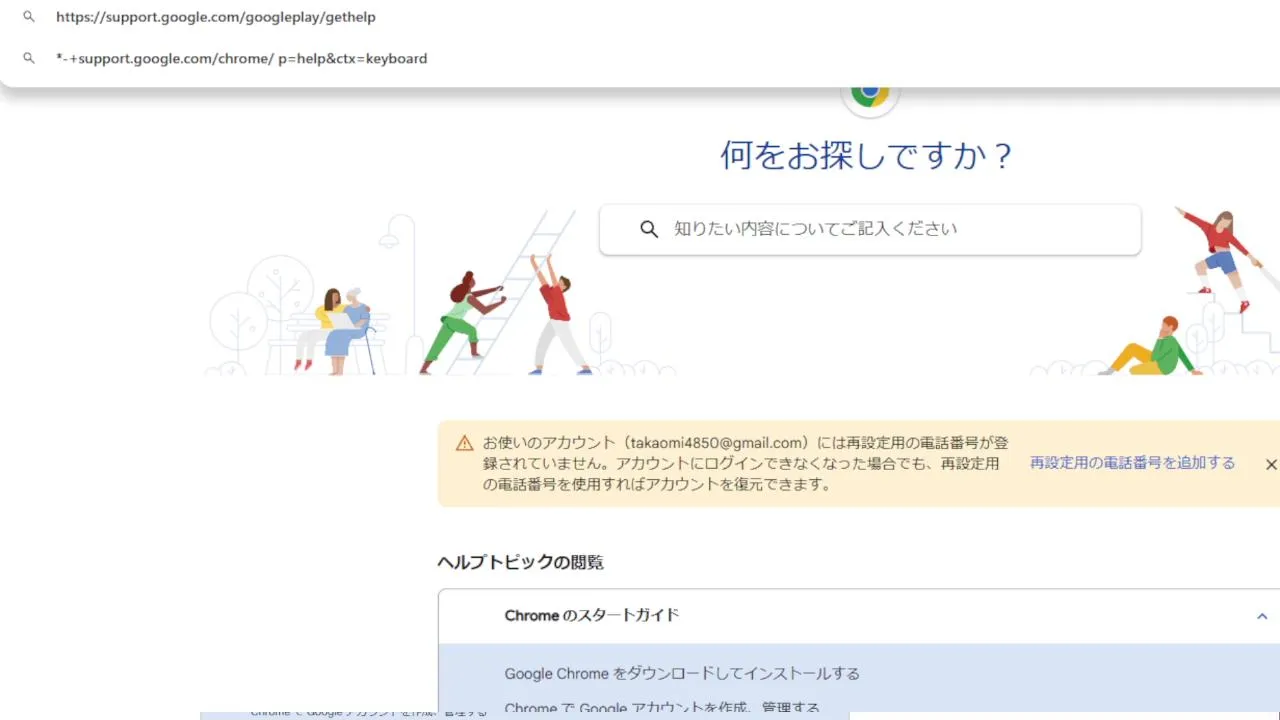Open Google Chrome をダウンロードしてインストールする article
Image resolution: width=1280 pixels, height=720 pixels.
682,673
